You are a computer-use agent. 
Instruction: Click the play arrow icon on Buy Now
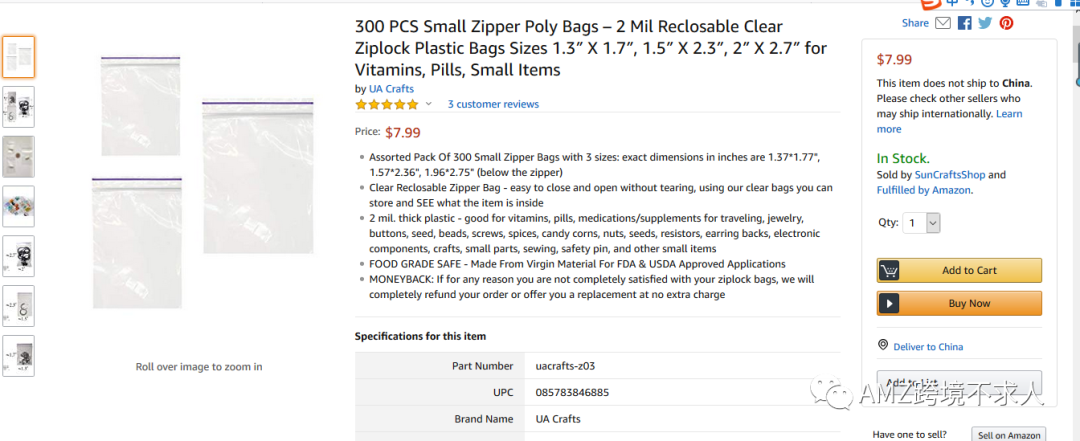(x=889, y=303)
